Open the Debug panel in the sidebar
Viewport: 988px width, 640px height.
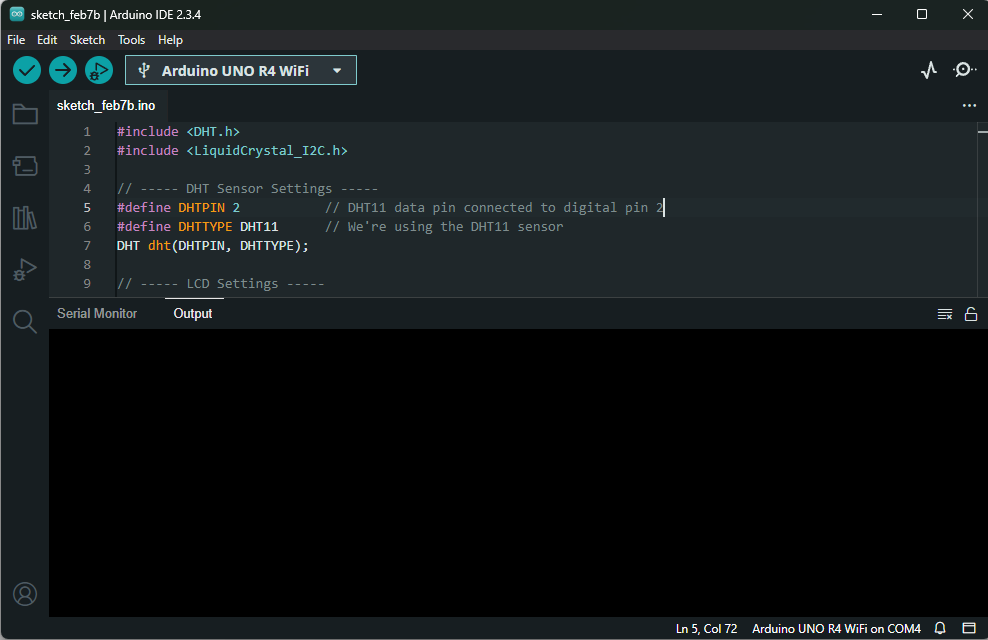25,270
